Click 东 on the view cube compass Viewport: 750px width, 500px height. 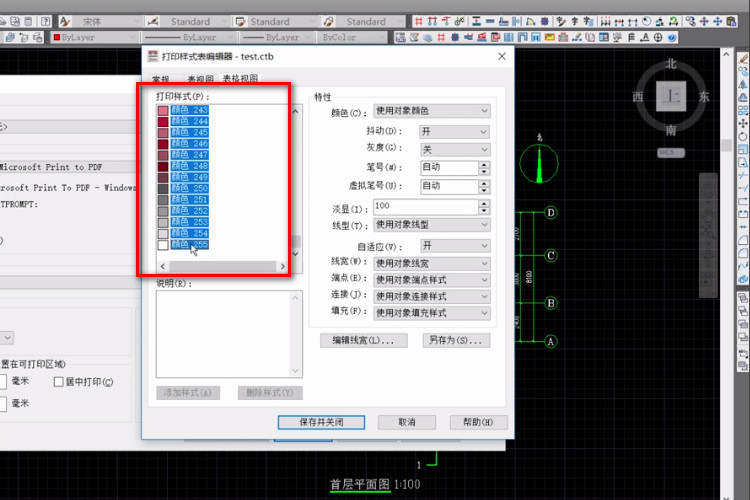[x=704, y=97]
